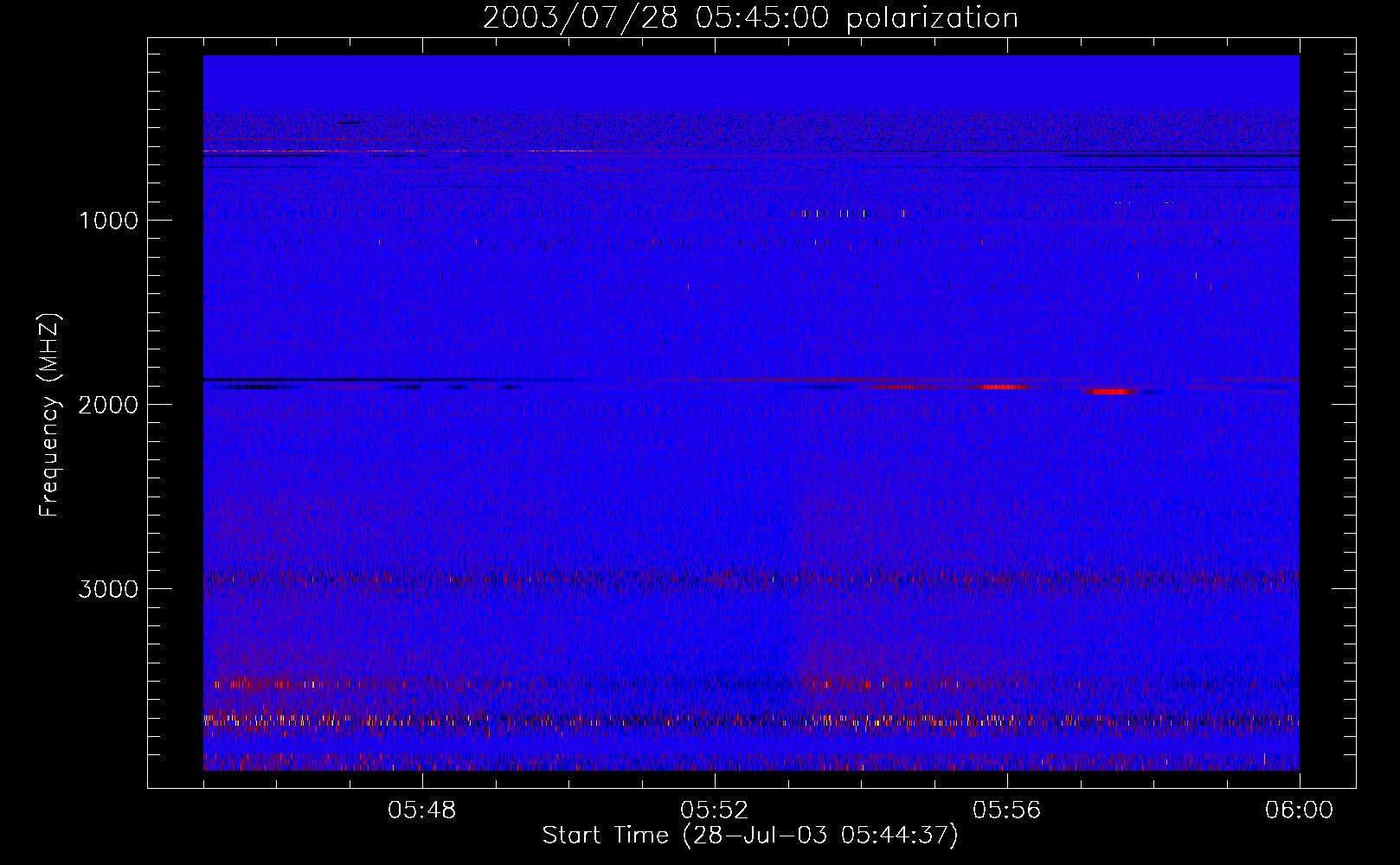Click the 05:48 time tick label

tap(422, 811)
